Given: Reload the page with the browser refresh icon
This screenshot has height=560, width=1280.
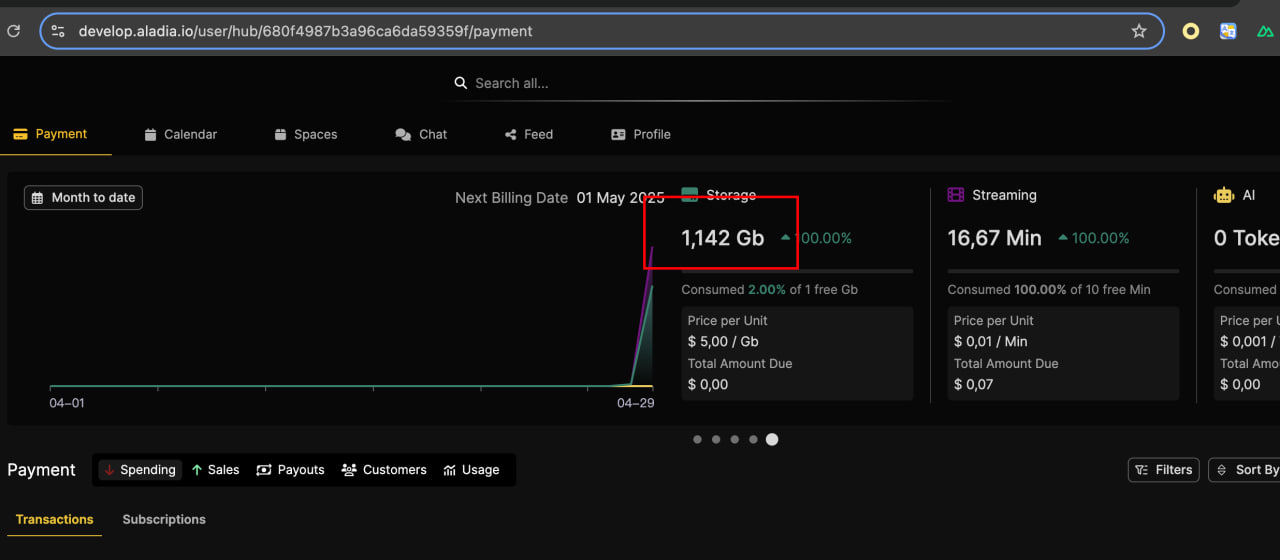Looking at the screenshot, I should click(x=13, y=31).
